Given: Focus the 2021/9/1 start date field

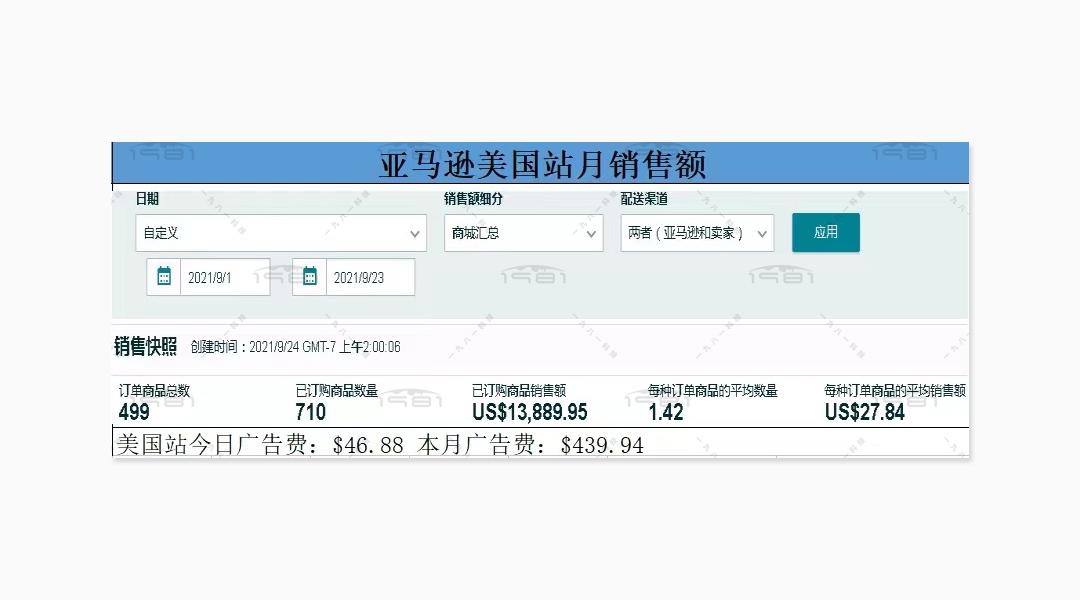Looking at the screenshot, I should (225, 277).
